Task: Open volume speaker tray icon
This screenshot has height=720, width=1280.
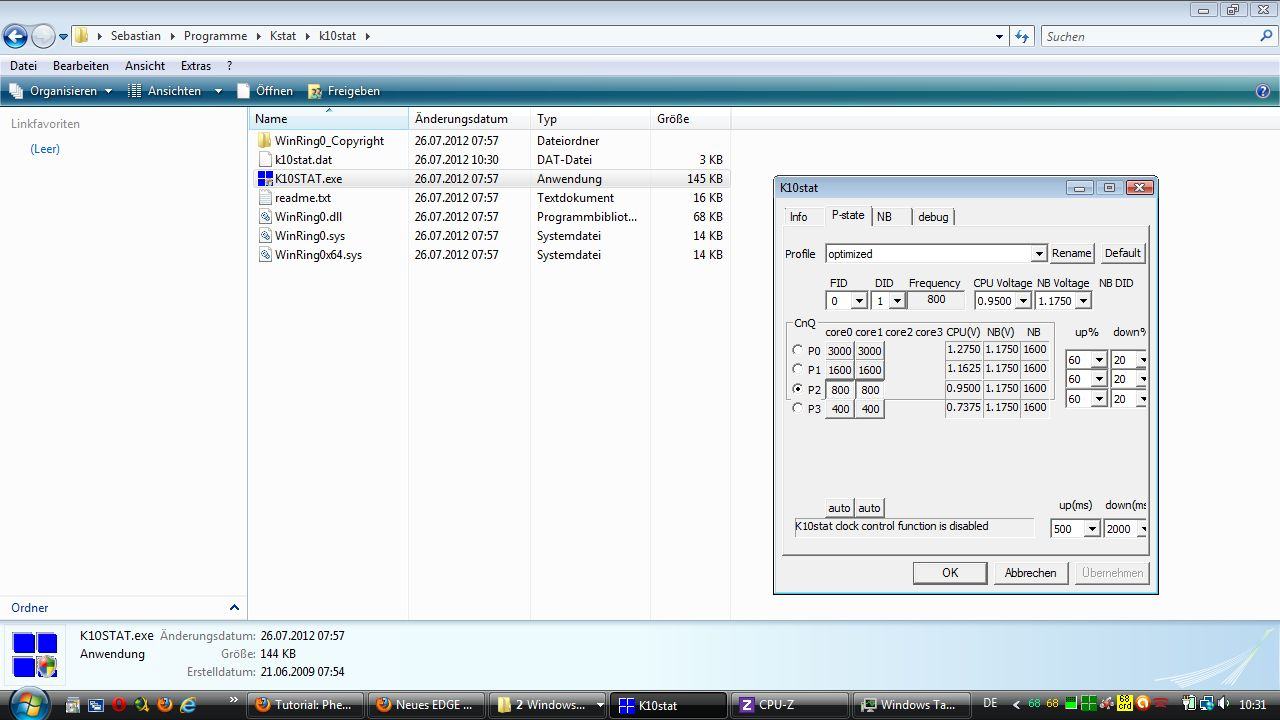Action: (x=1223, y=704)
